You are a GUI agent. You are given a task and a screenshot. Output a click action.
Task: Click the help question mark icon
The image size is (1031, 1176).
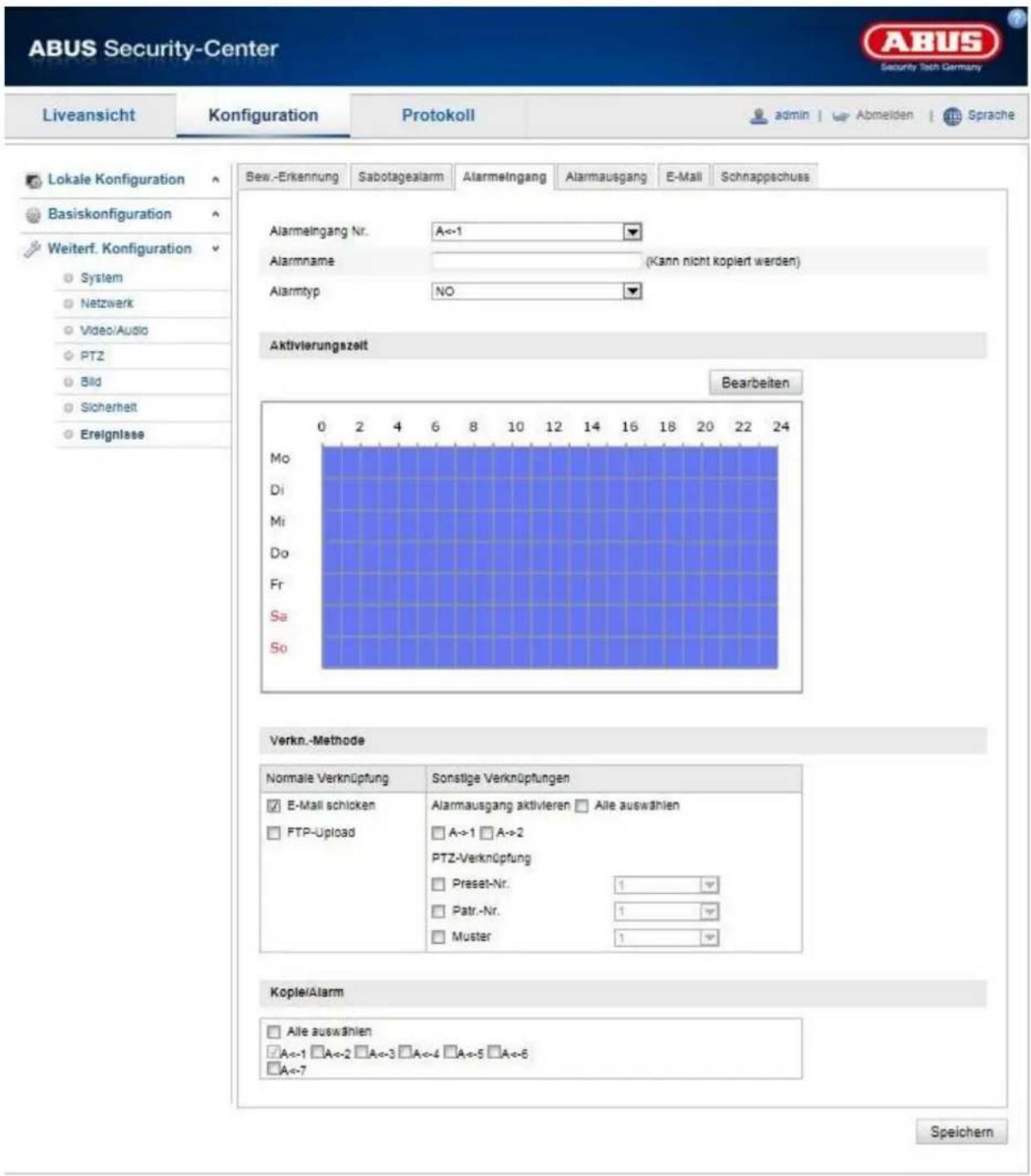click(x=1018, y=18)
